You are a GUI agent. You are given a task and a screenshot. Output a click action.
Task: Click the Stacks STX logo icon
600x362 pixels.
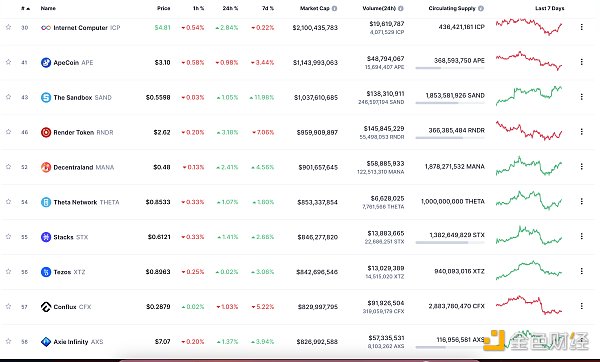(46, 237)
